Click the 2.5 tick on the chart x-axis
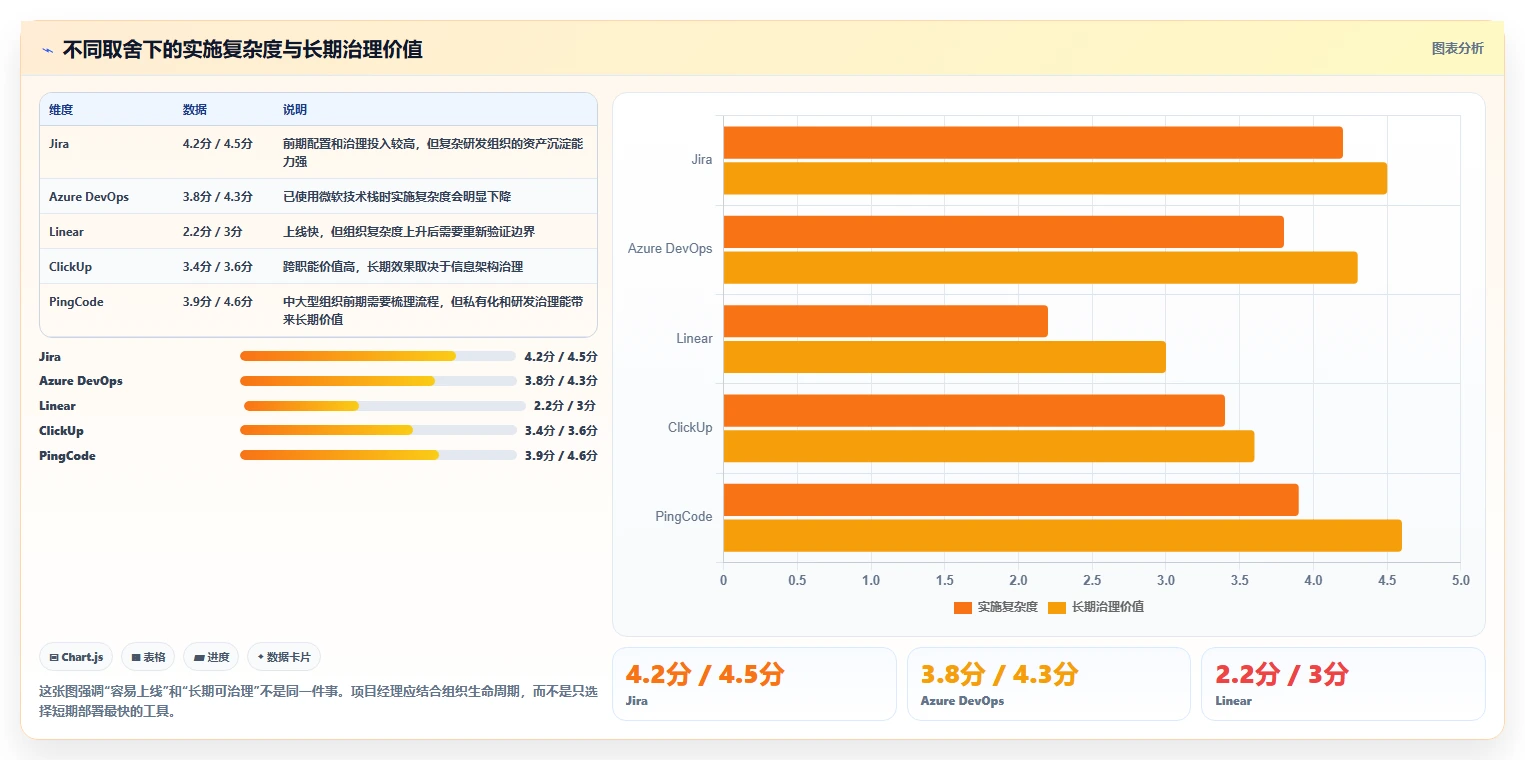The height and width of the screenshot is (760, 1525). [1092, 580]
